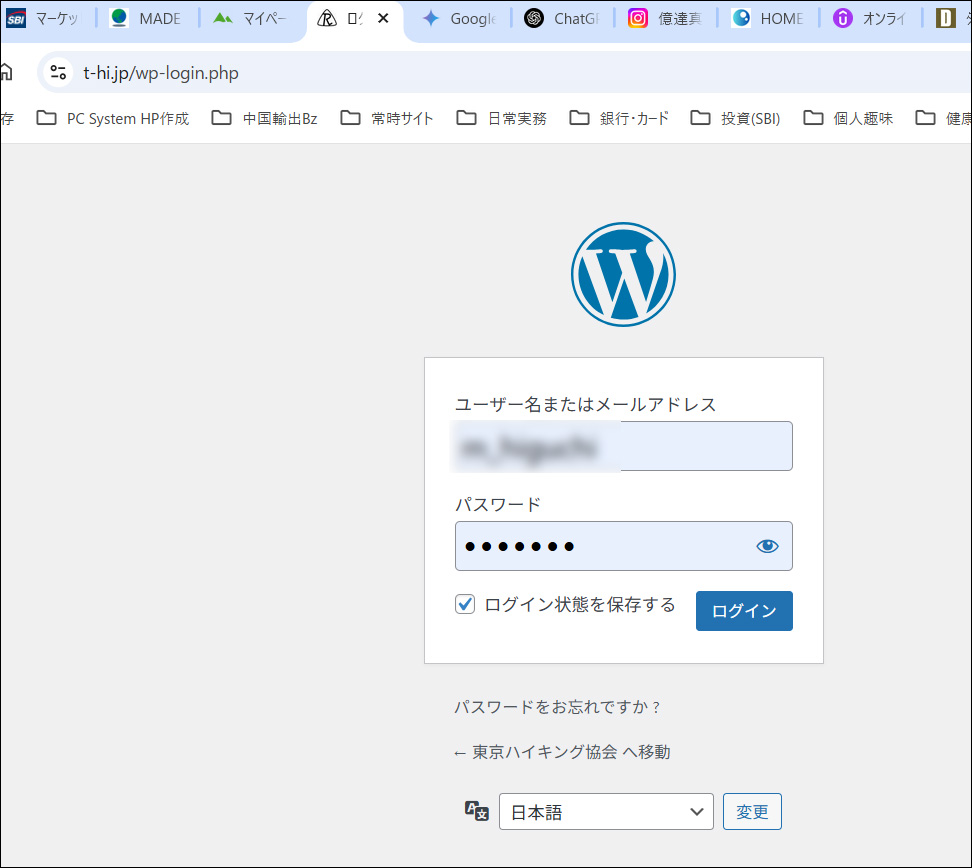Open the 個人趣味 bookmark folder
972x868 pixels.
point(848,118)
